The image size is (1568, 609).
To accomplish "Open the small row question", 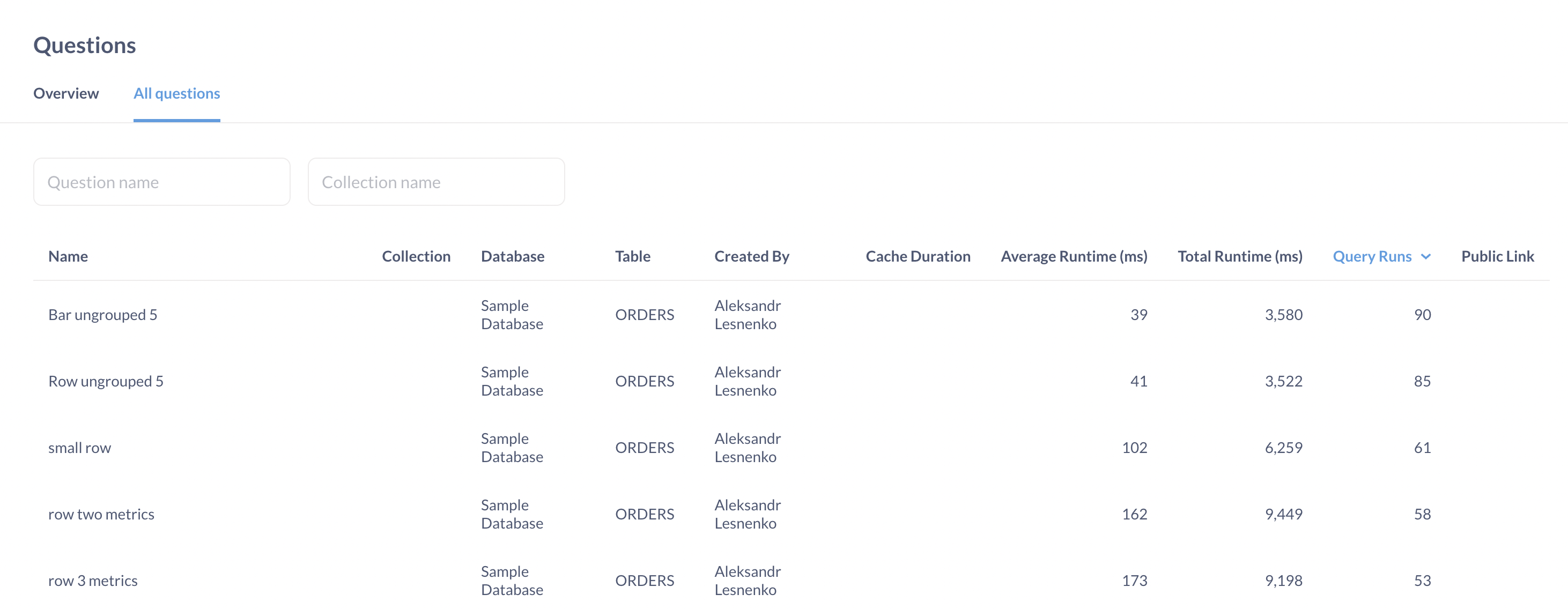I will tap(79, 447).
